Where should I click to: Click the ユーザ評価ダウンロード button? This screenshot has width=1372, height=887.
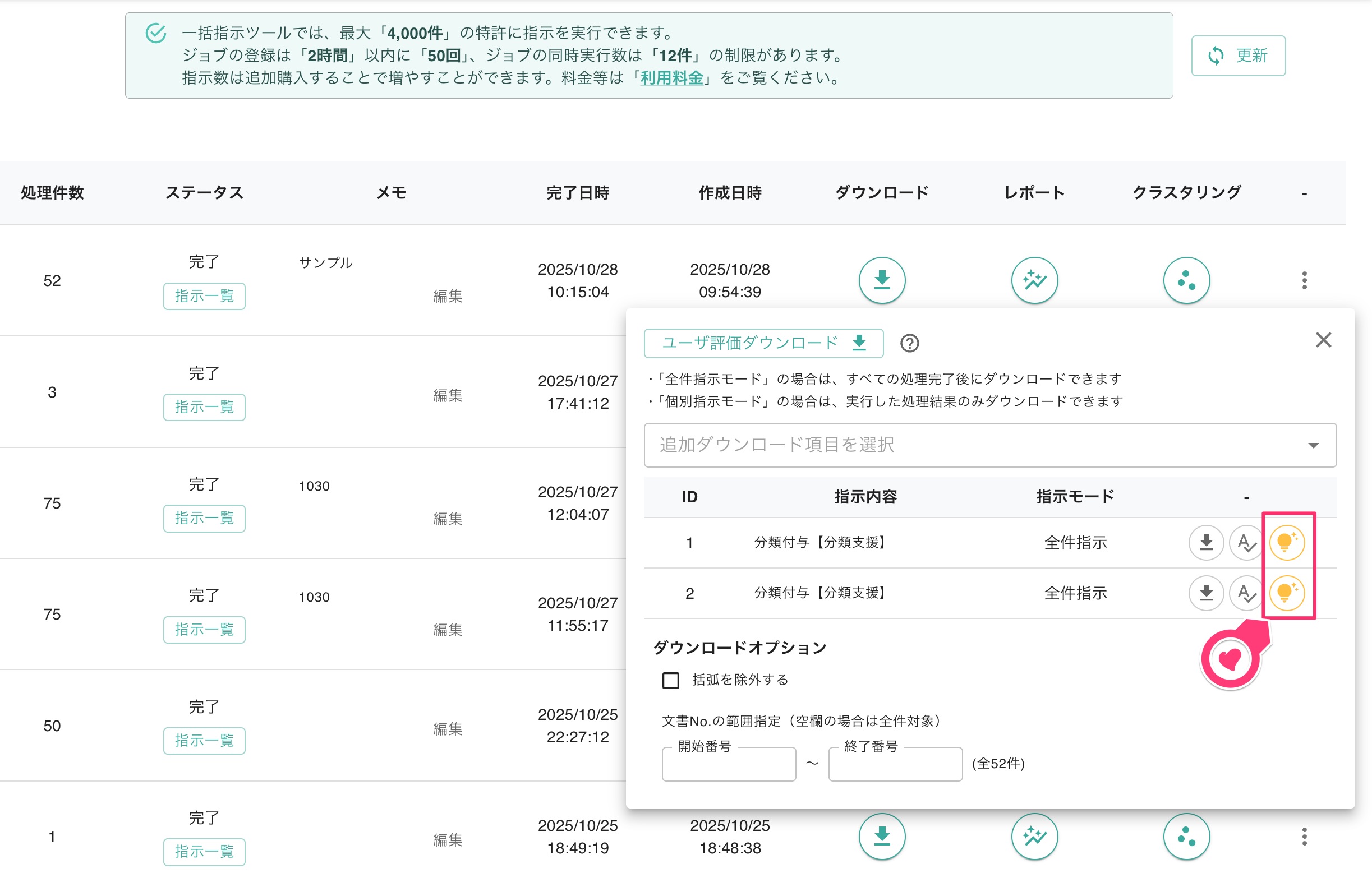763,343
